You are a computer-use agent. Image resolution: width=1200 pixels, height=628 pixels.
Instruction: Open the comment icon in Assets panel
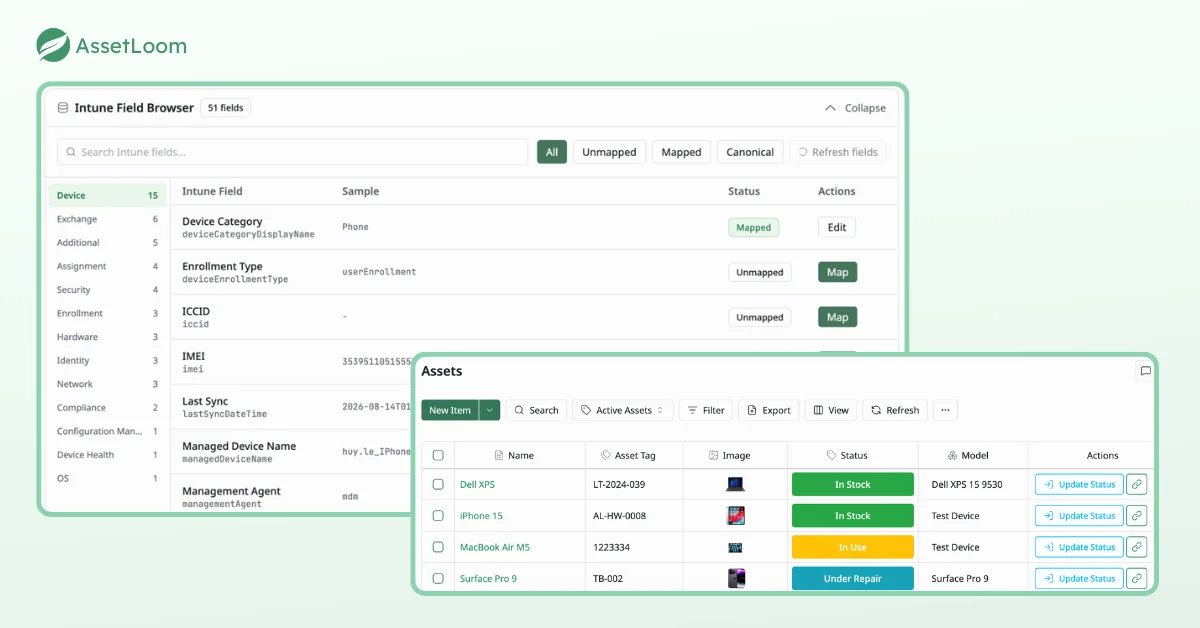coord(1145,371)
